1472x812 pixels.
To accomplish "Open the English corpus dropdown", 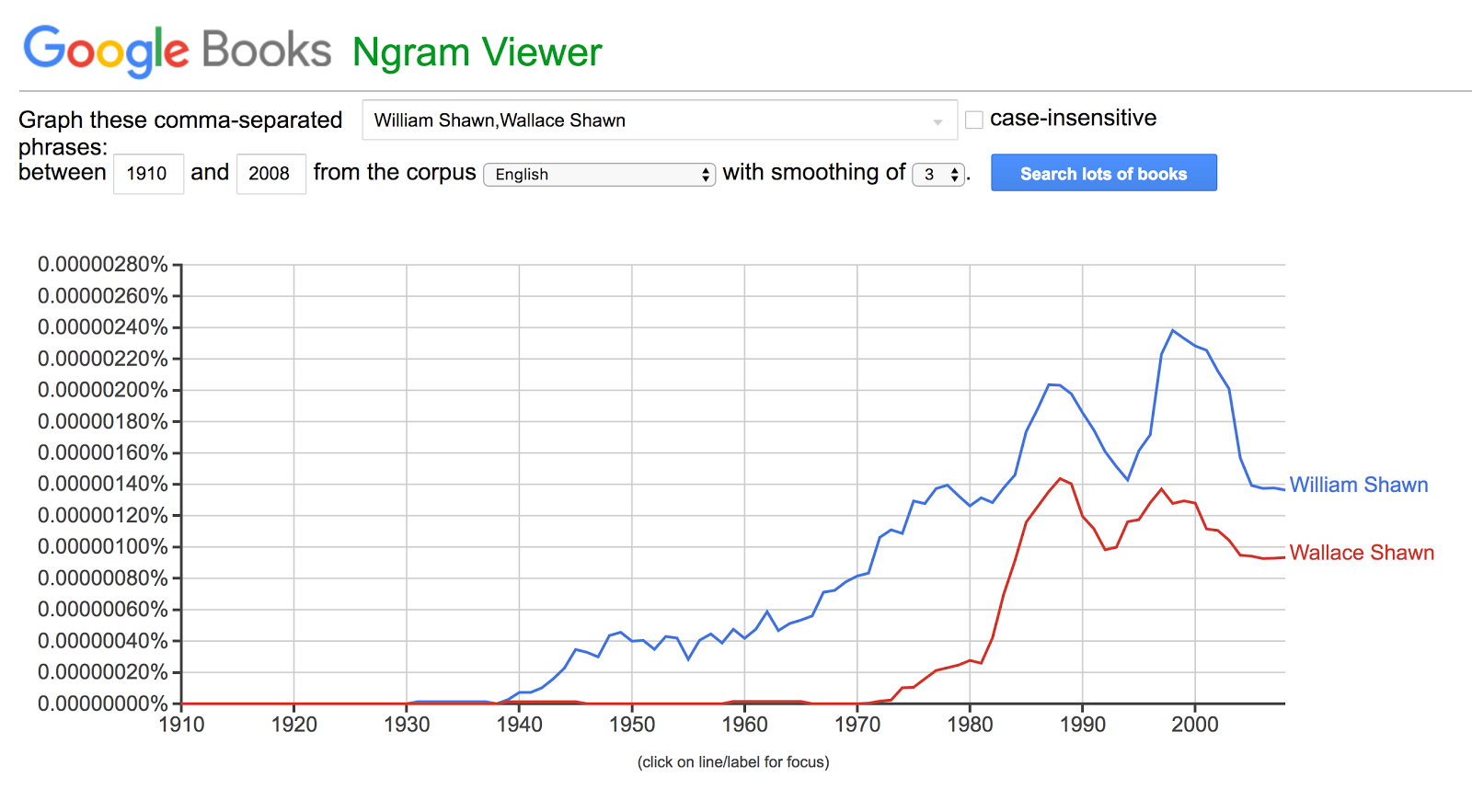I will click(x=599, y=175).
